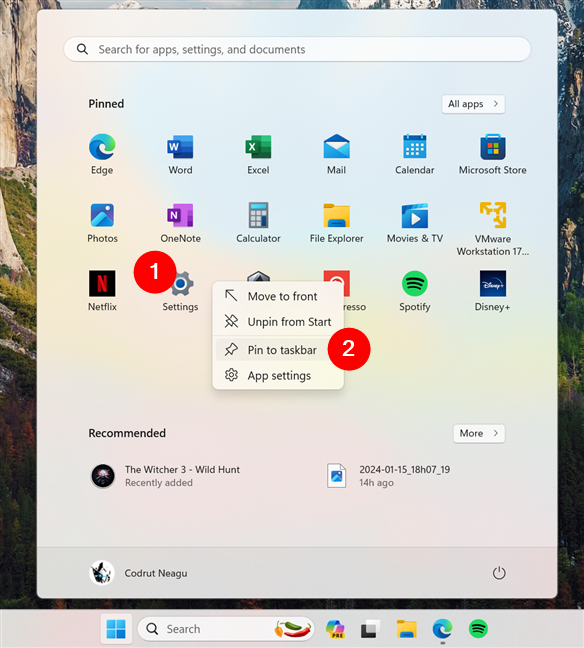Open Movies & TV app
The height and width of the screenshot is (648, 584).
point(415,223)
